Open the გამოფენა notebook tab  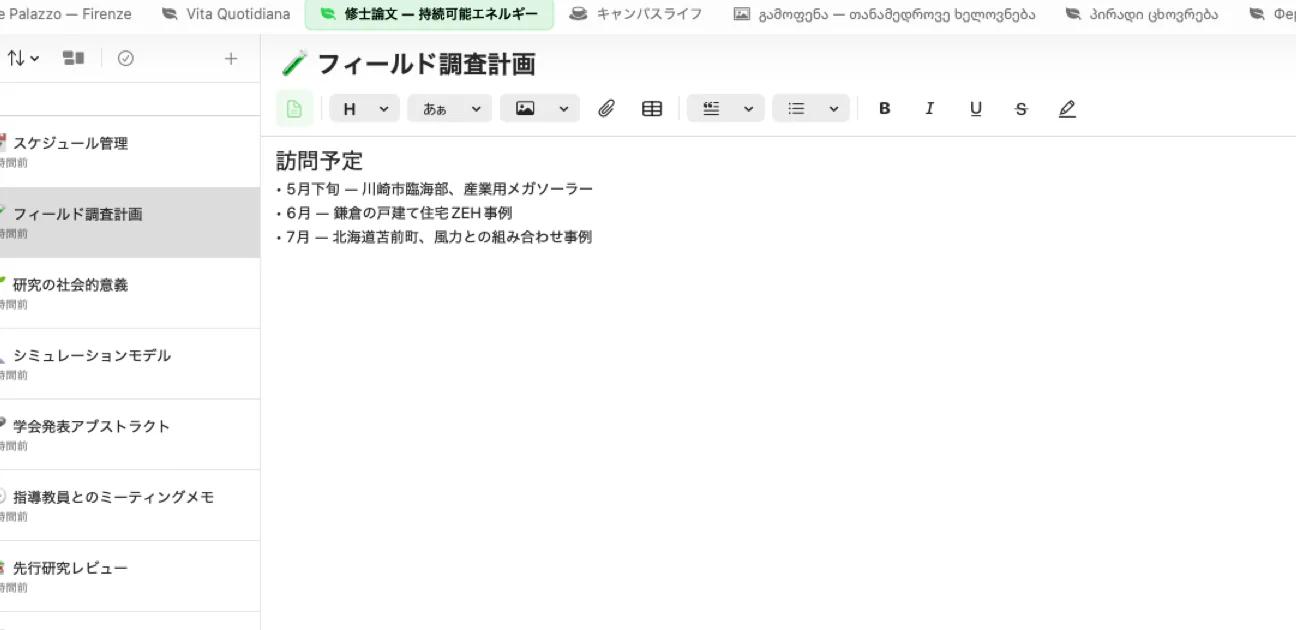point(884,14)
